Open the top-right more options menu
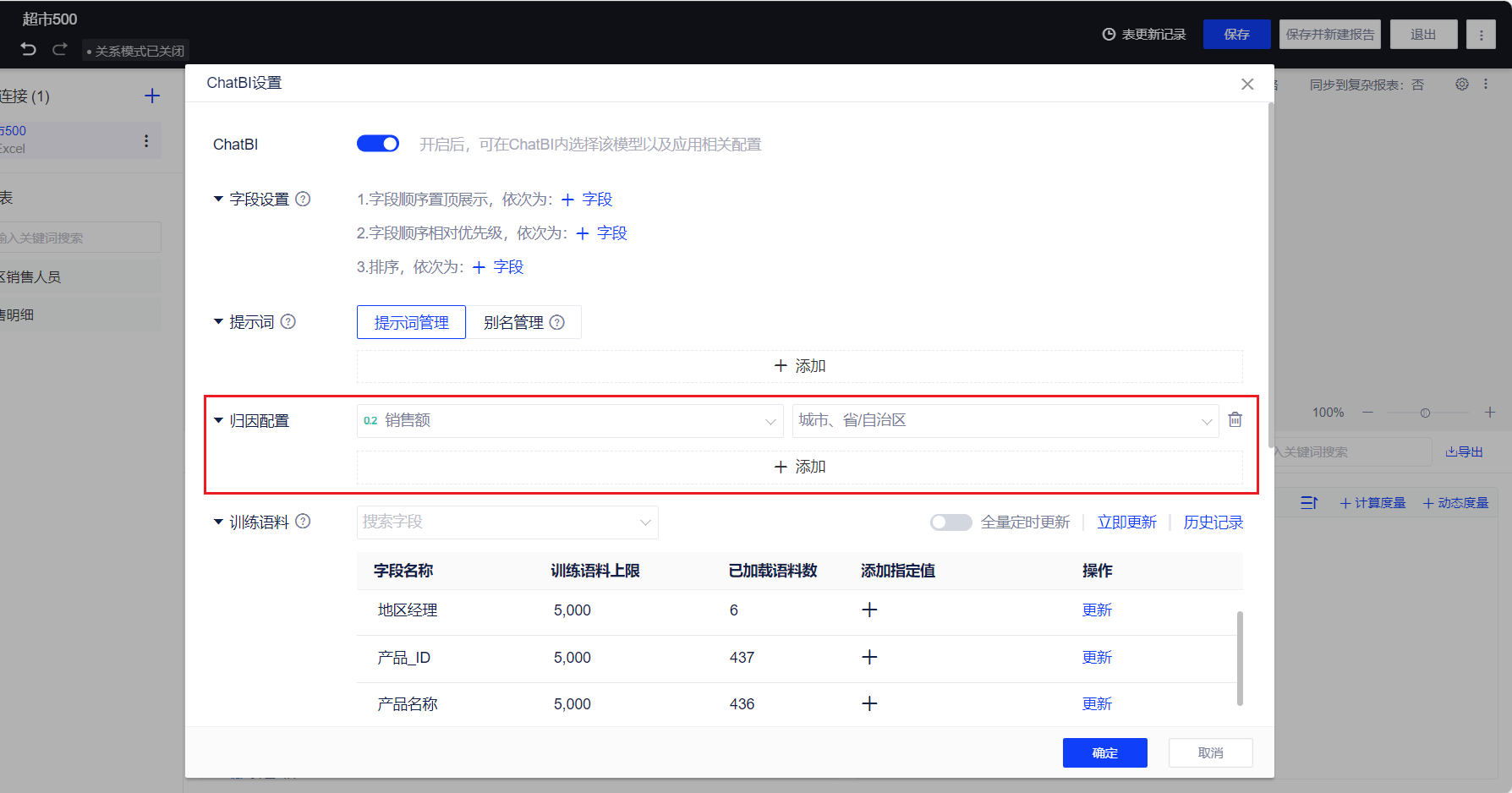Screen dimensions: 1512x793 (1481, 35)
